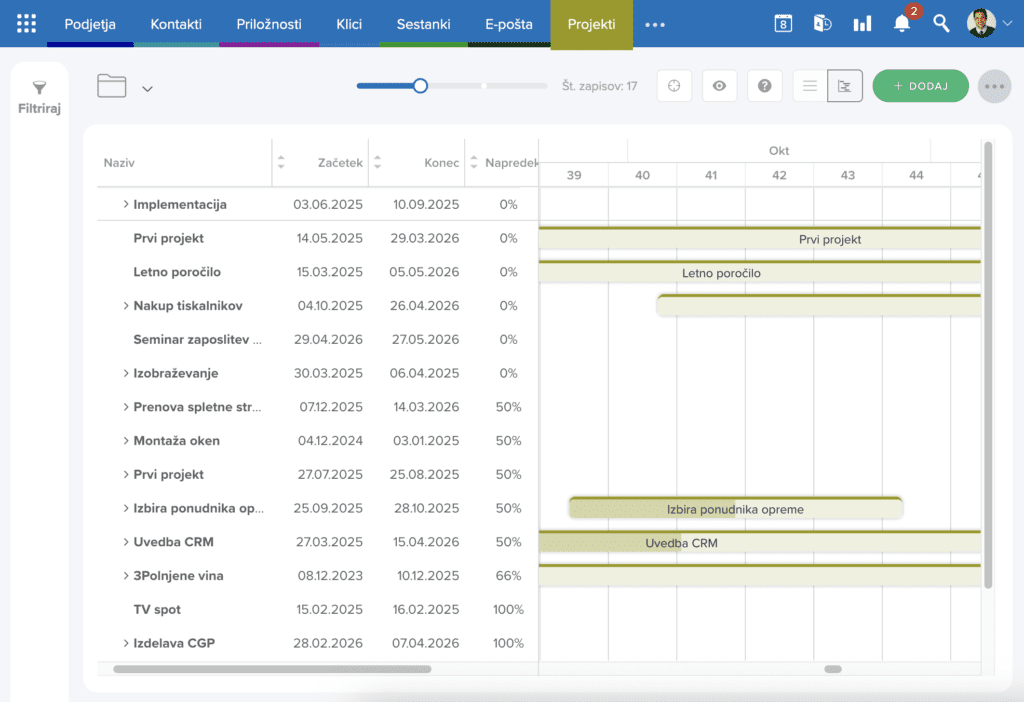Image resolution: width=1024 pixels, height=702 pixels.
Task: Open the app grid launcher
Action: (27, 23)
